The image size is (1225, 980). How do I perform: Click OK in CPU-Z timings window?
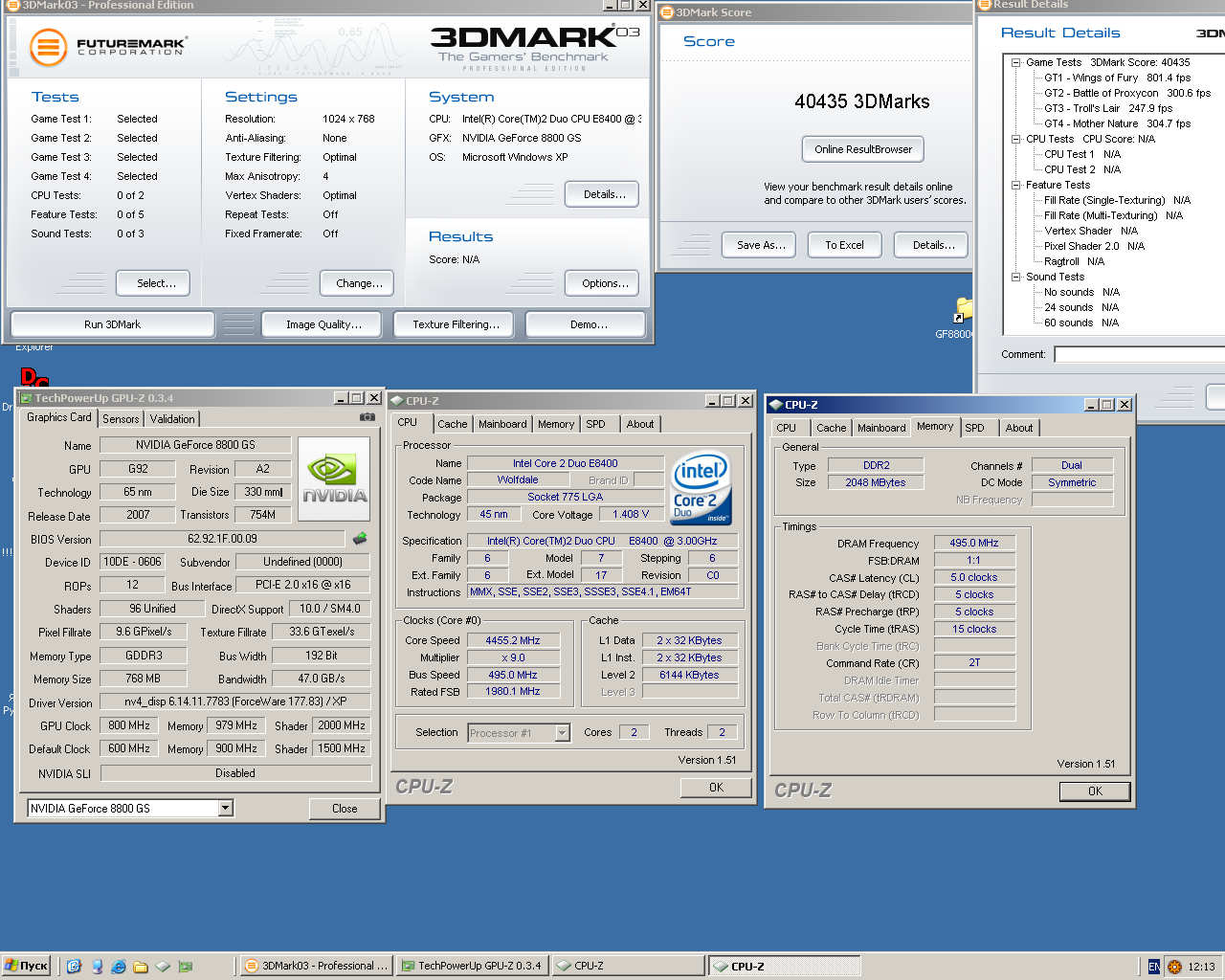coord(1095,791)
